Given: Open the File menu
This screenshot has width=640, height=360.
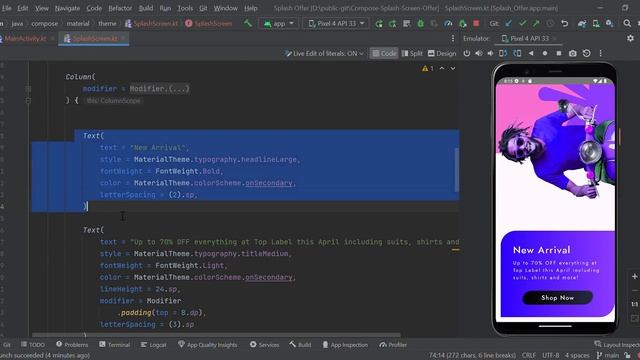Looking at the screenshot, I should point(7,8).
